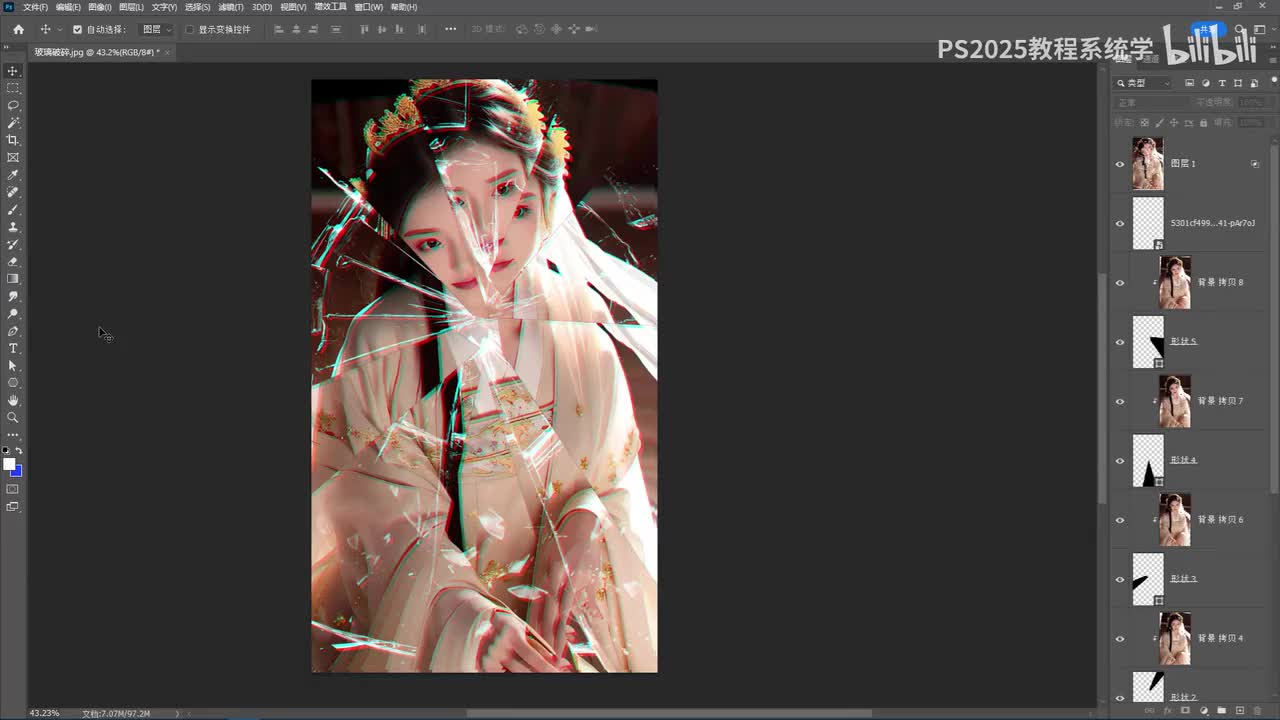
Task: Hide the 形状 5 layer
Action: pyautogui.click(x=1120, y=342)
